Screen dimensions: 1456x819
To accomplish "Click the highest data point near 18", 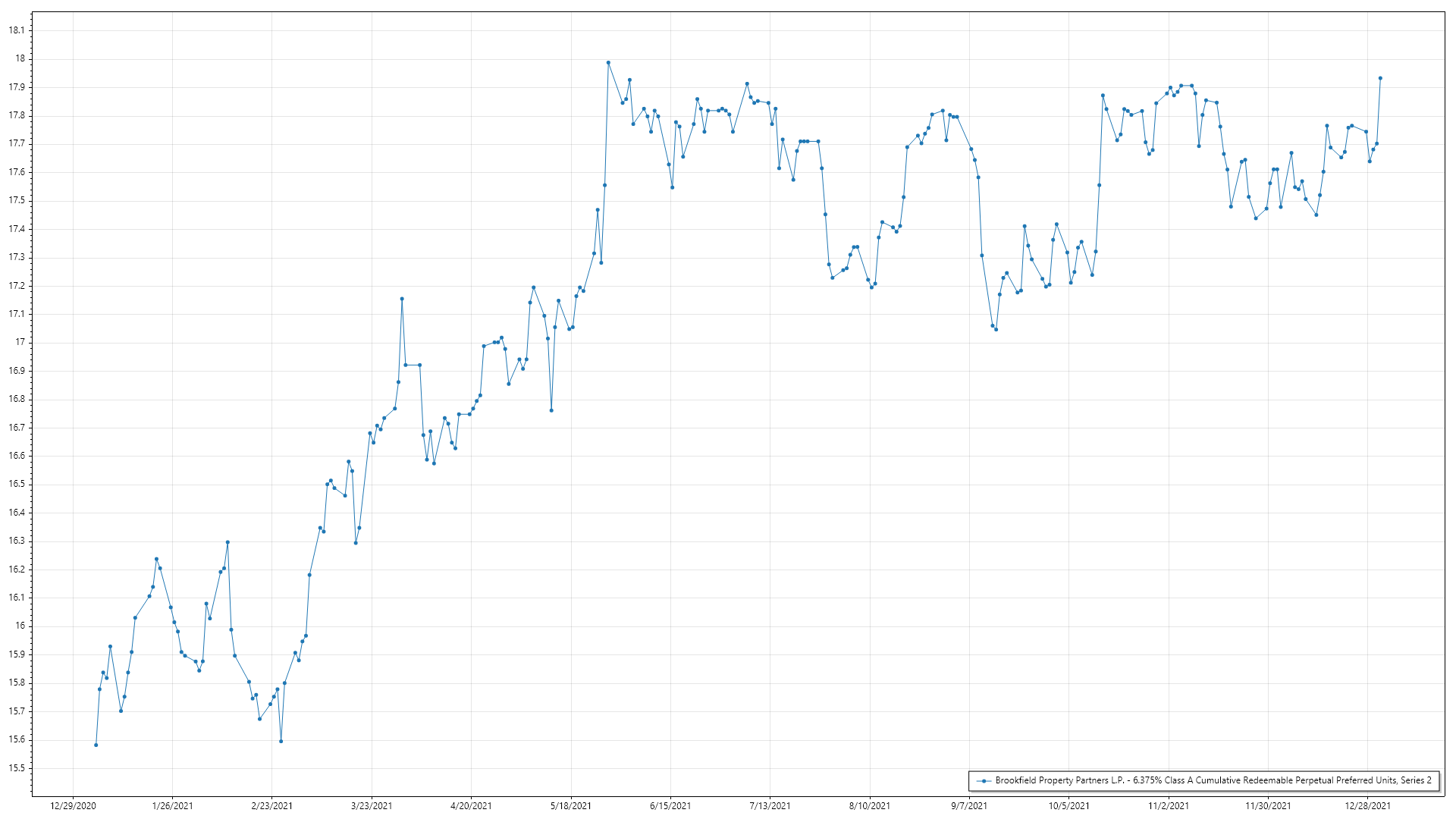I will (x=608, y=63).
